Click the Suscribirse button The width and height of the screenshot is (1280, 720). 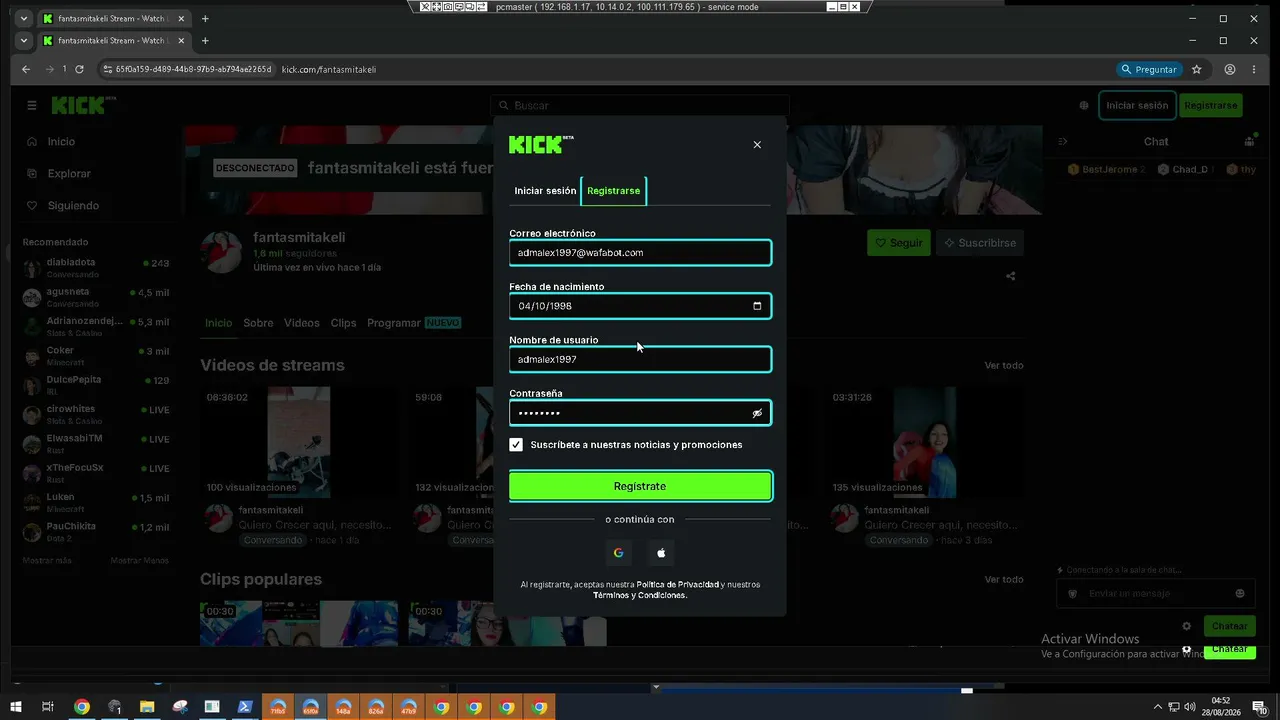pyautogui.click(x=980, y=243)
